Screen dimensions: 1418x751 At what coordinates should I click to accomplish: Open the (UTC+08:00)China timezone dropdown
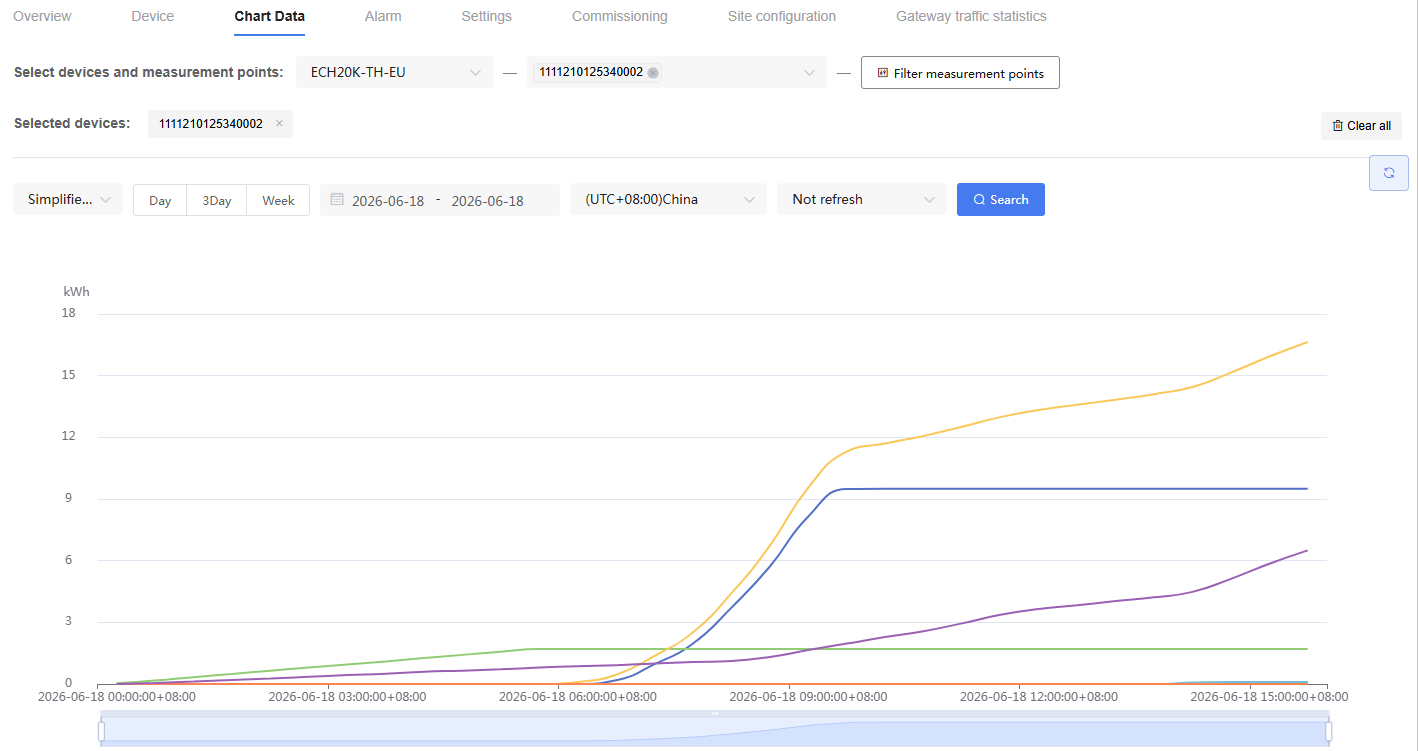(668, 199)
